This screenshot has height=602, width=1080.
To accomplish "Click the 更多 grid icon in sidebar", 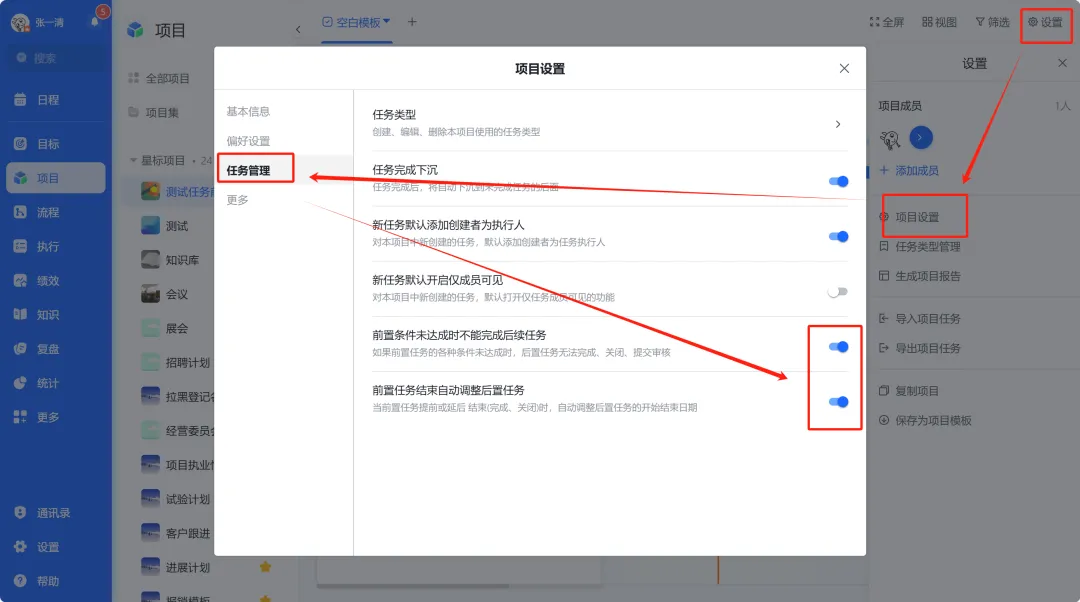I will click(x=20, y=417).
